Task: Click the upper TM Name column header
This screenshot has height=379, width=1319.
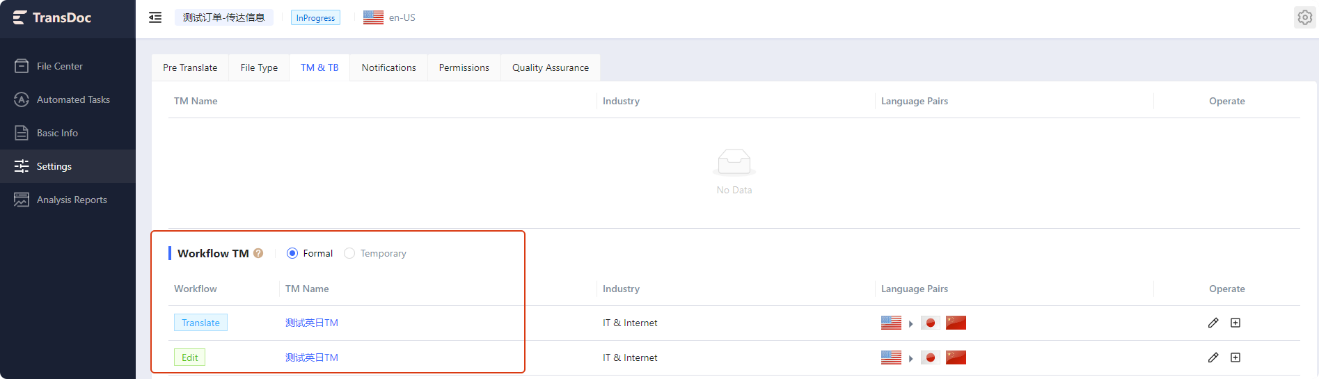Action: (x=196, y=101)
